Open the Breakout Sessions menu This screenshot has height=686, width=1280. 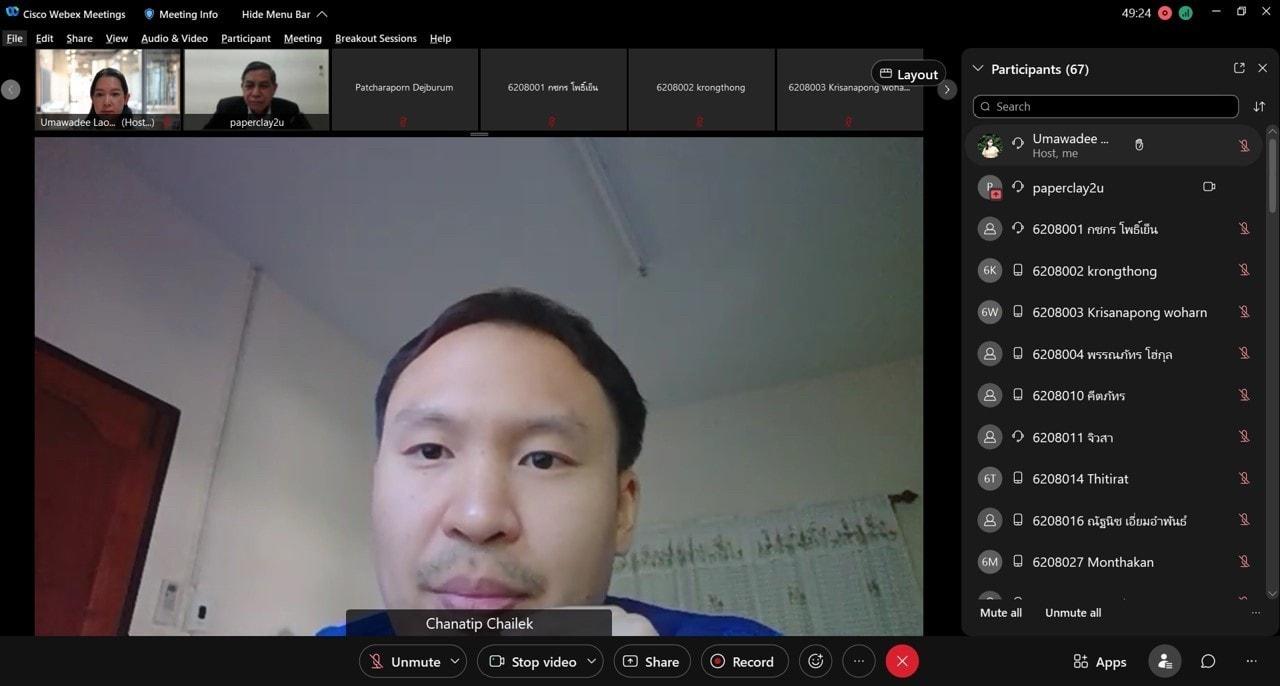tap(376, 38)
